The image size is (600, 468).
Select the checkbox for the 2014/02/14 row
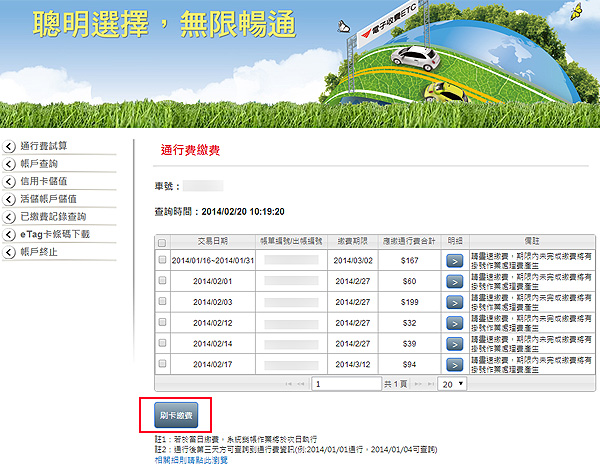[x=162, y=343]
